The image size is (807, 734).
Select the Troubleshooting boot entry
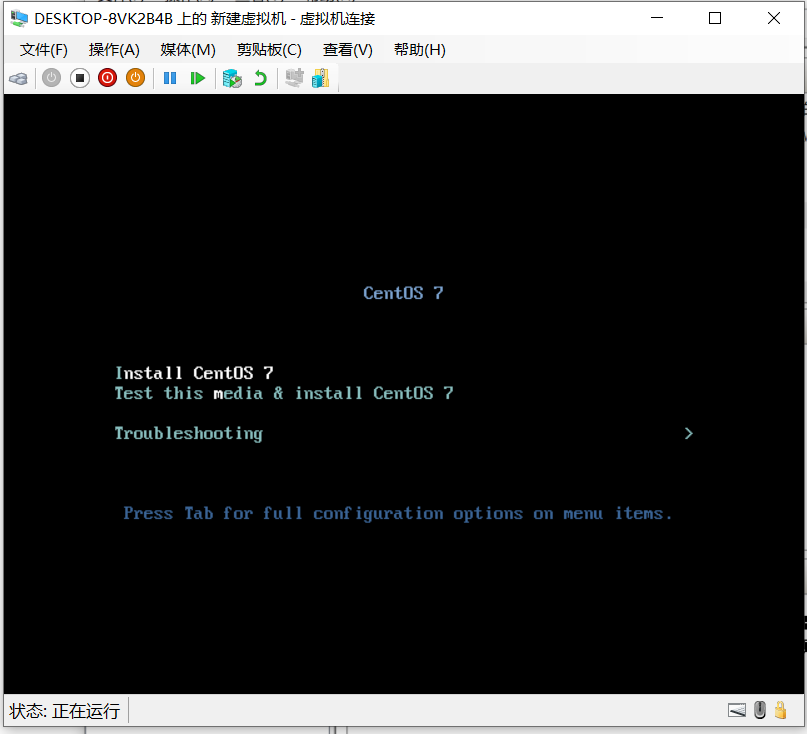[188, 433]
